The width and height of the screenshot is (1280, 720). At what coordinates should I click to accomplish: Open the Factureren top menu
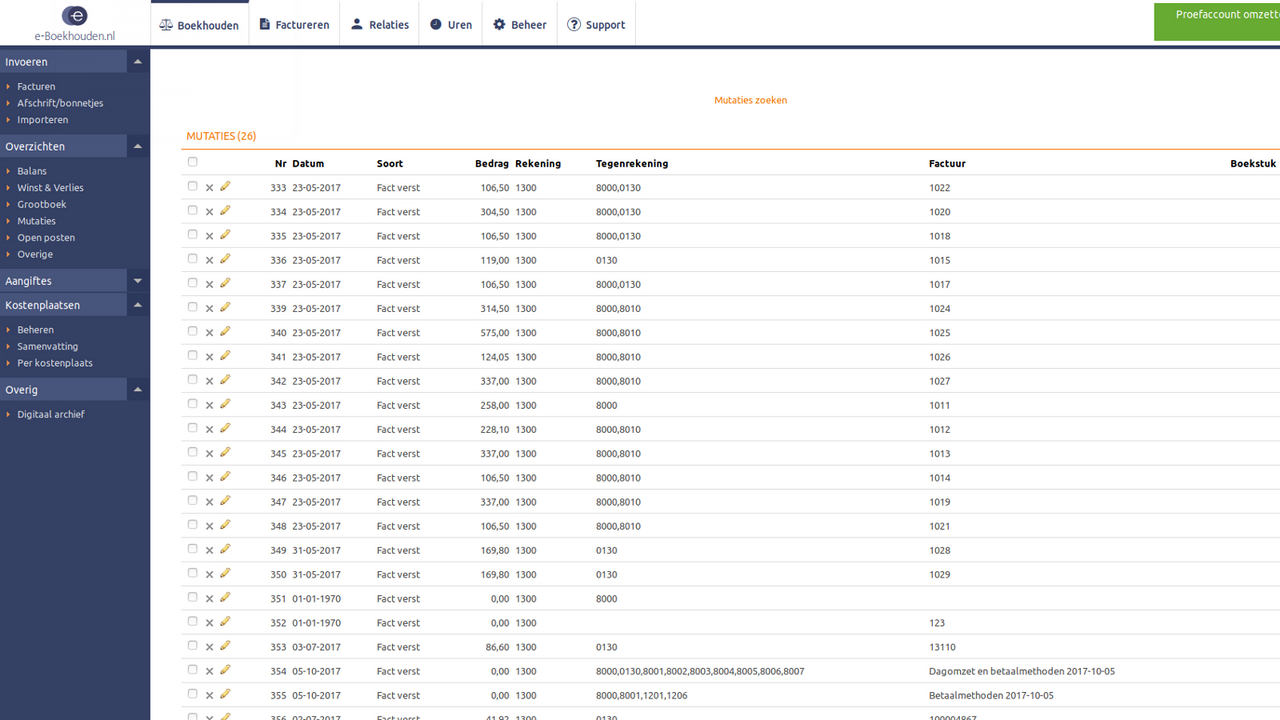click(x=294, y=24)
